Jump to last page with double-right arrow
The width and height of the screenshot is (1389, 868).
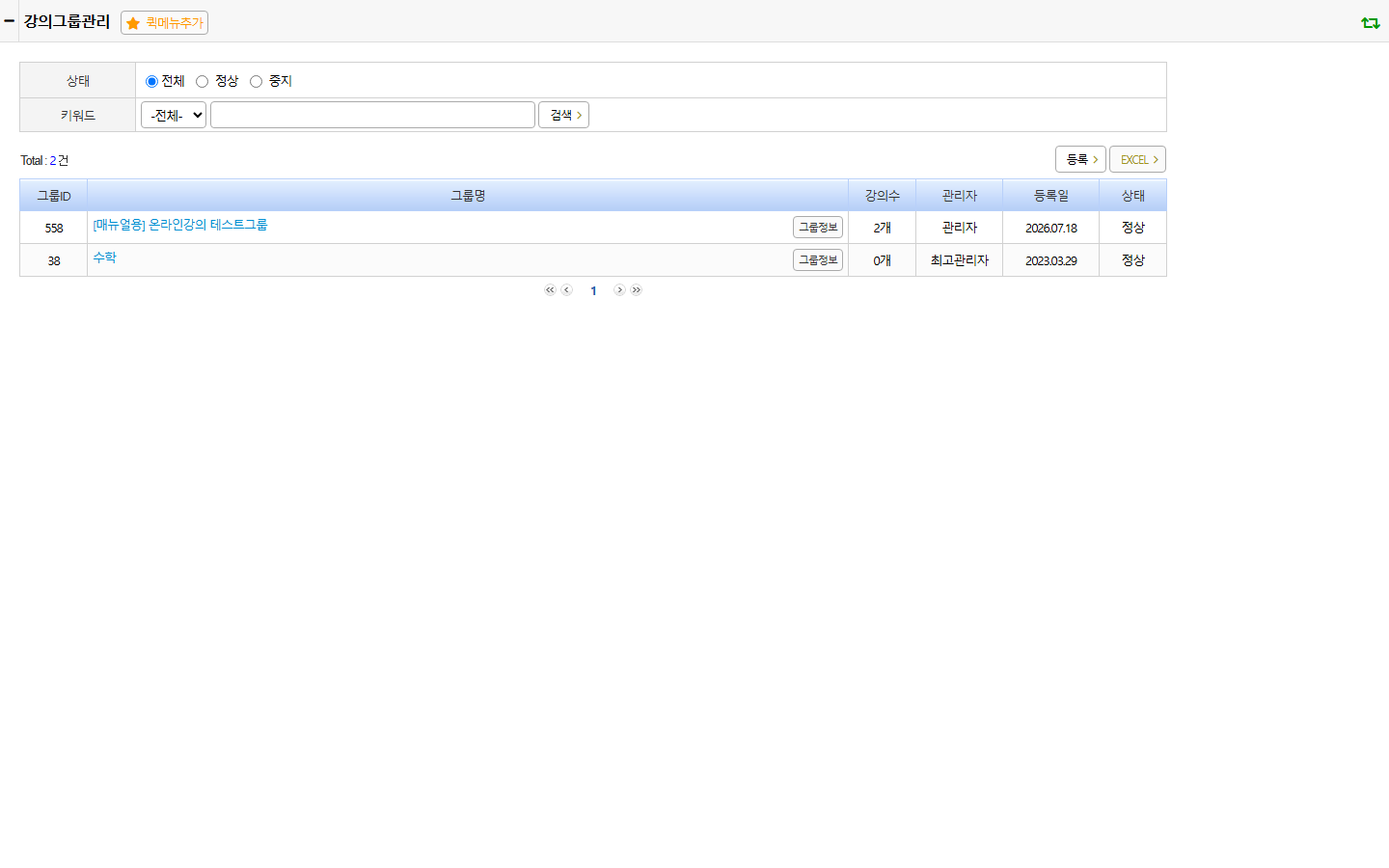[636, 290]
